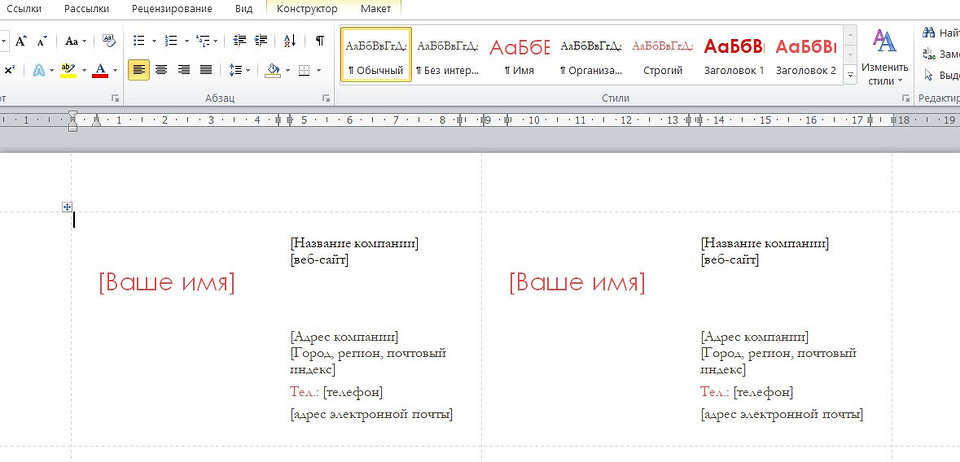Click the grow font size icon
960x462 pixels.
pyautogui.click(x=20, y=41)
